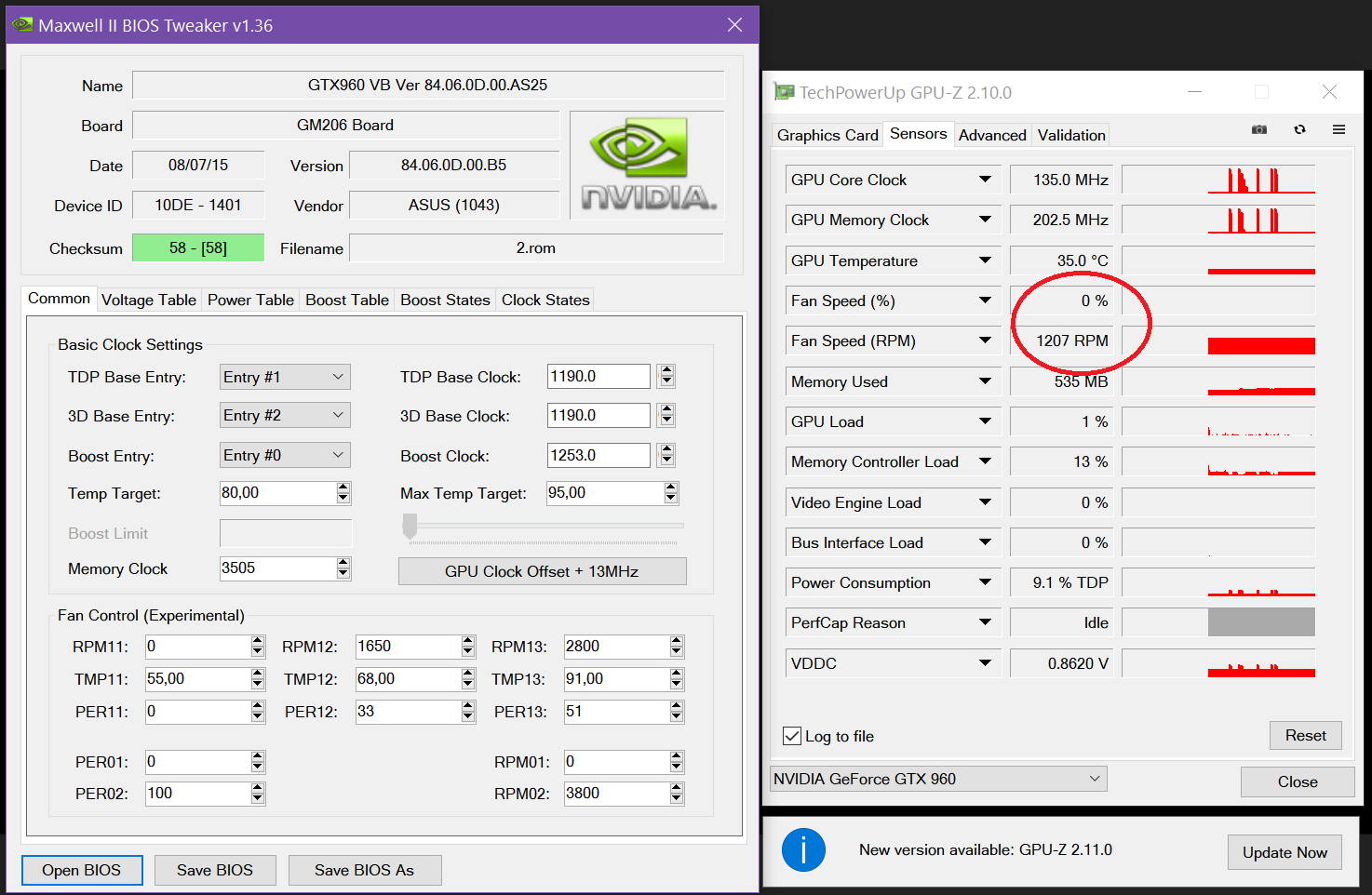1372x895 pixels.
Task: Expand the GPU Memory Clock sensor dropdown
Action: point(985,220)
